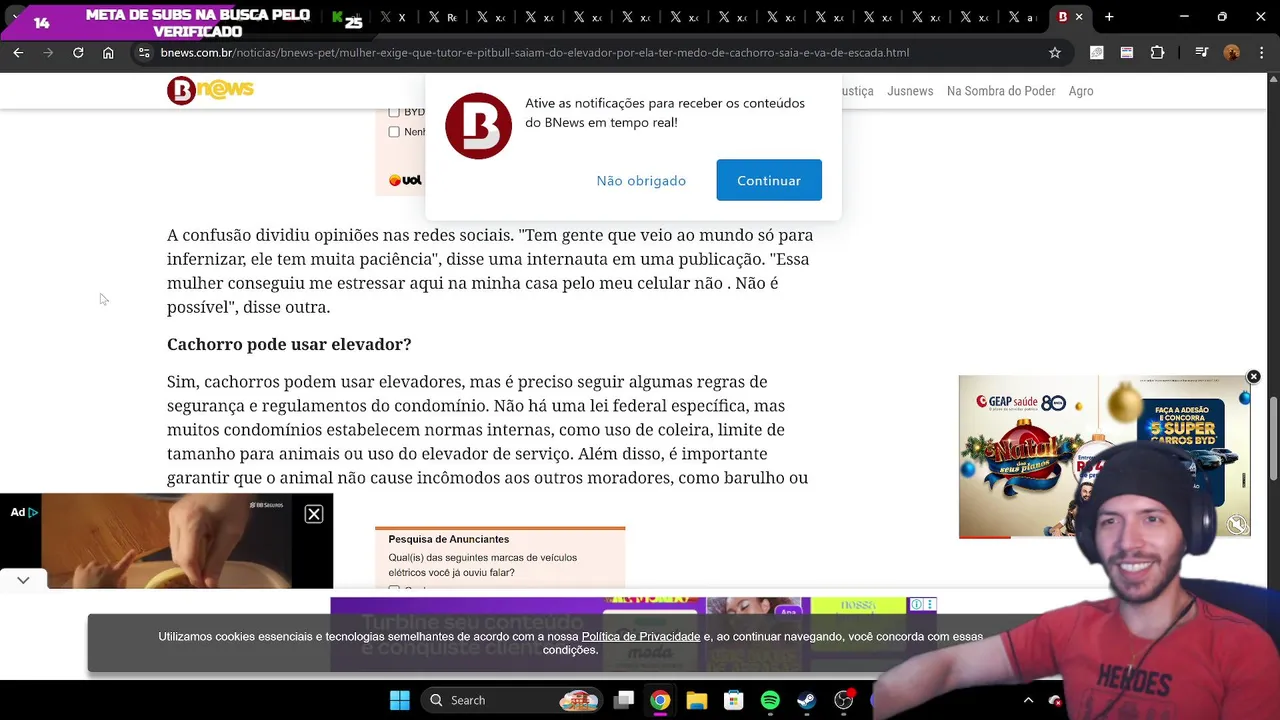Viewport: 1280px width, 720px height.
Task: Collapse the bottom-left ad with the chevron
Action: click(23, 580)
